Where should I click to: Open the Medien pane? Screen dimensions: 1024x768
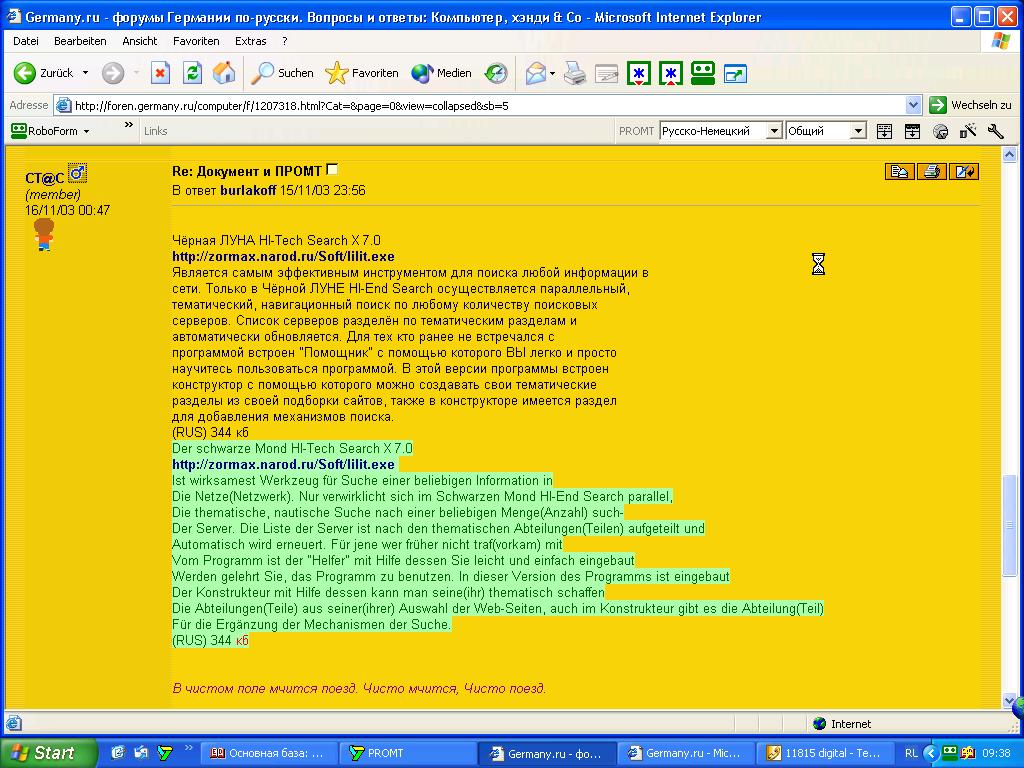tap(441, 73)
